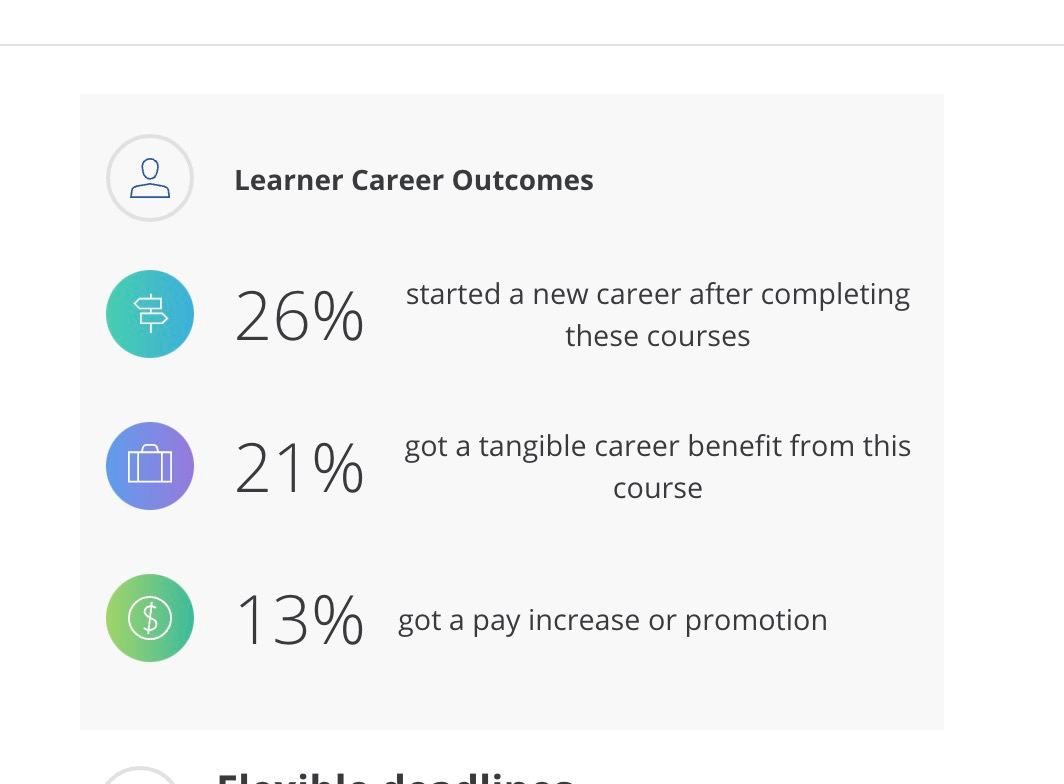Viewport: 1064px width, 784px height.
Task: Click the 13% statistic number
Action: [x=299, y=619]
